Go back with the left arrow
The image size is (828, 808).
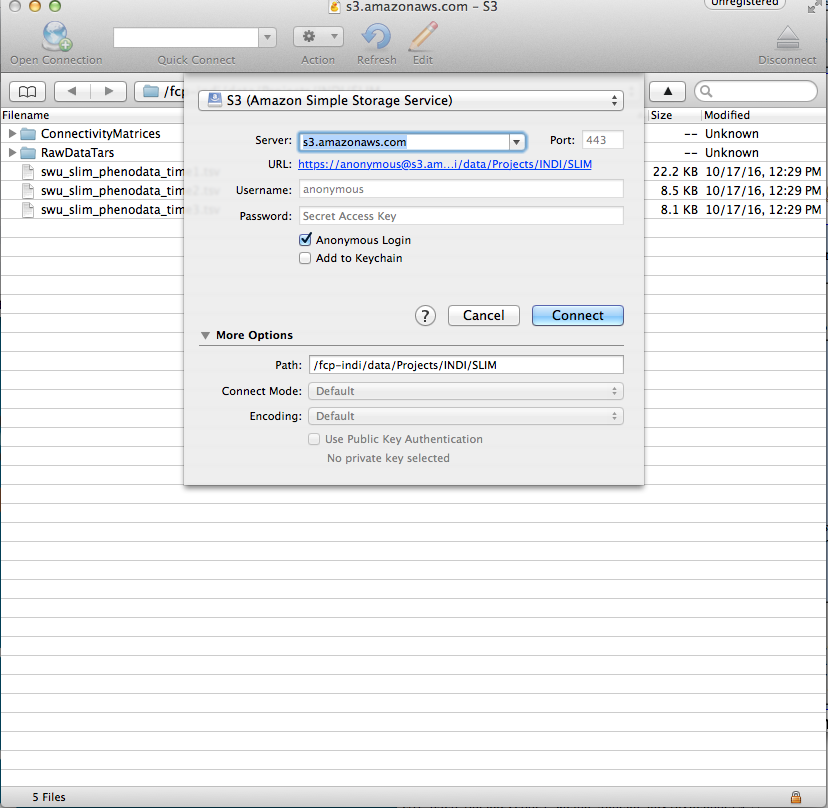click(x=72, y=91)
